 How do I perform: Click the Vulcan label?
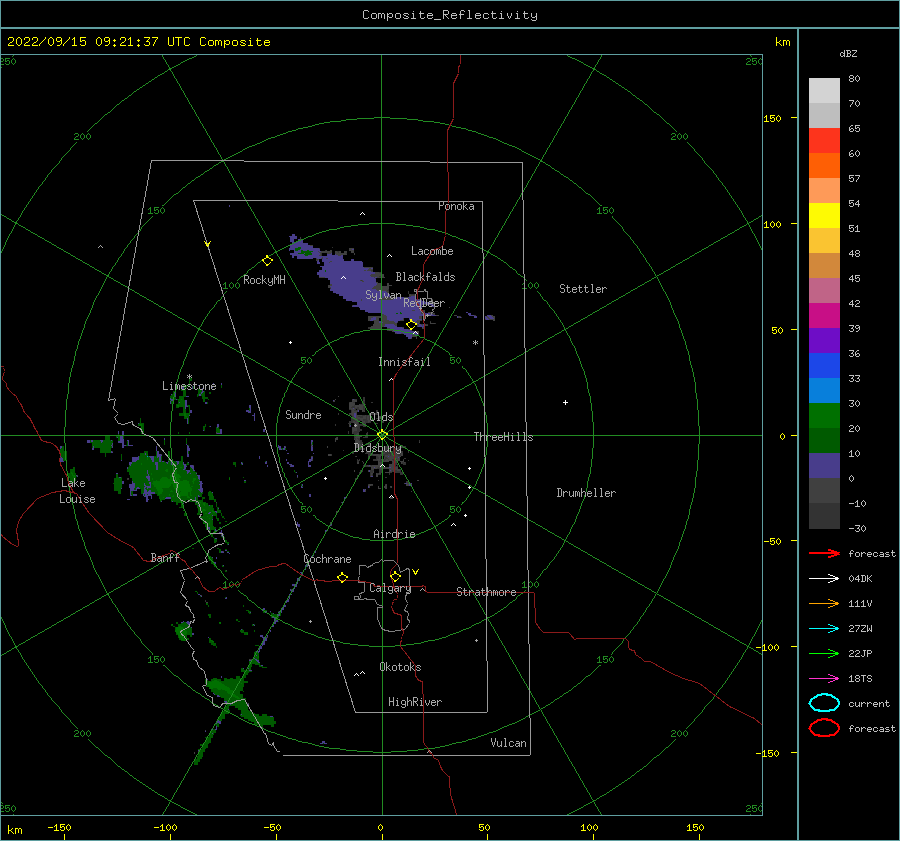[509, 743]
